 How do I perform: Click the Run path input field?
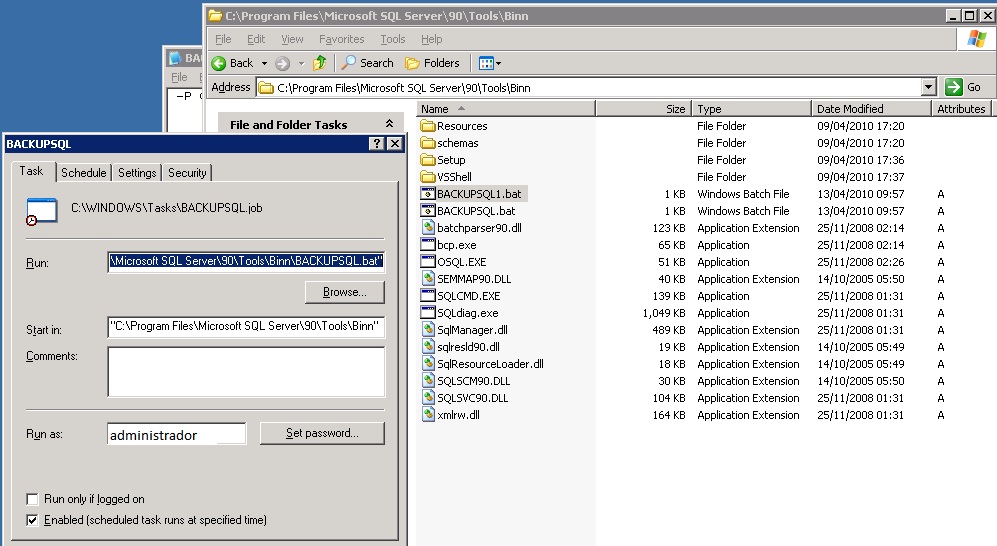246,261
